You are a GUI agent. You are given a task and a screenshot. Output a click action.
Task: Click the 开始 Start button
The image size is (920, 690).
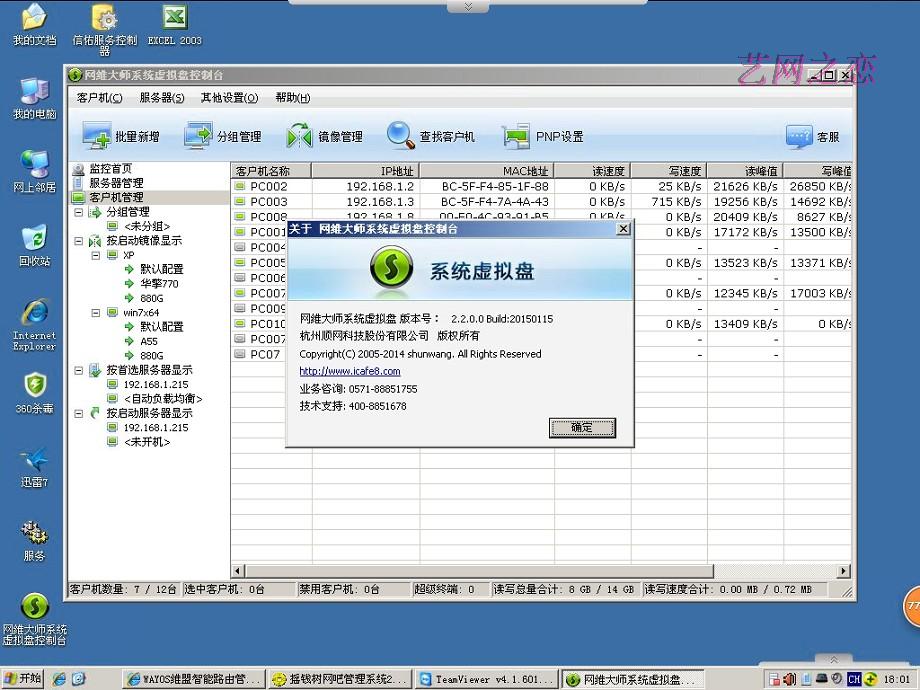click(23, 679)
